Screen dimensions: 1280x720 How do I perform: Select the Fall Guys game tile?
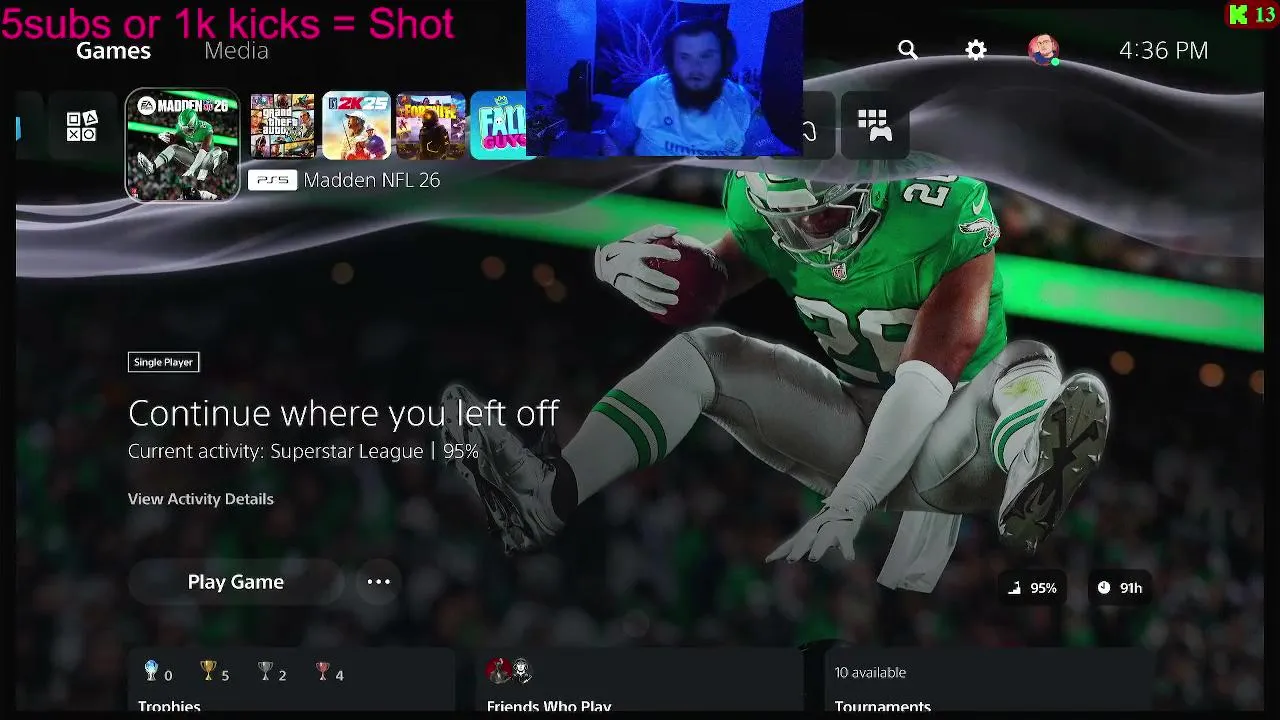coord(498,126)
